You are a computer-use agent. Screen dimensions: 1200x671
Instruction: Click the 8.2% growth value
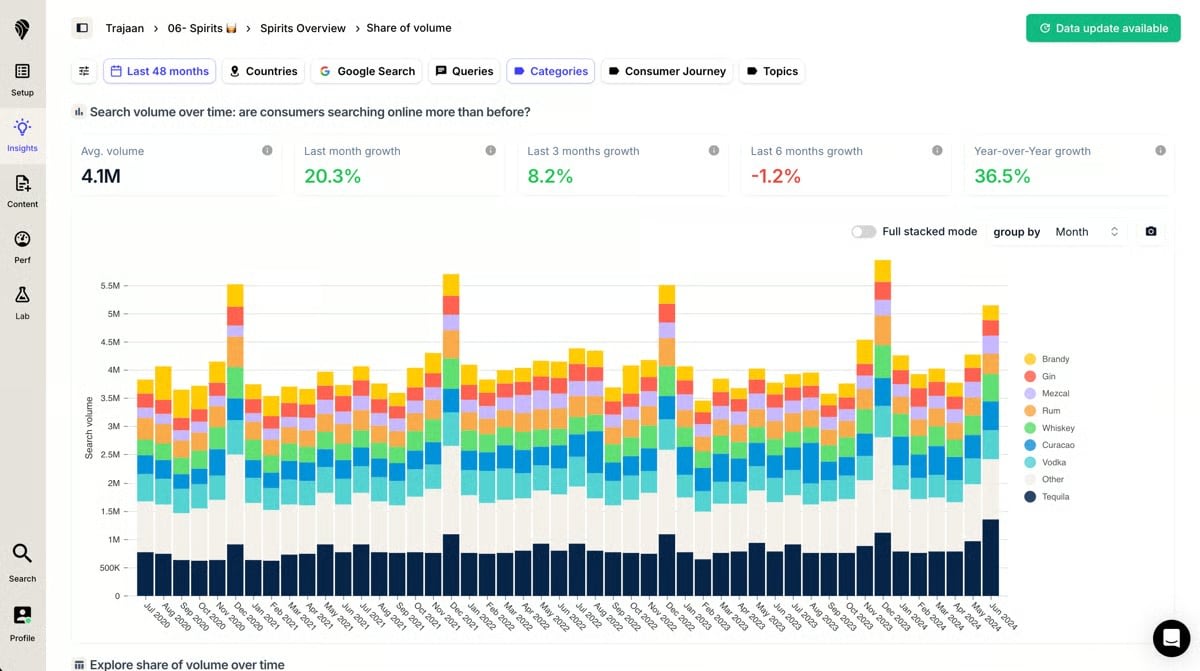pos(551,176)
